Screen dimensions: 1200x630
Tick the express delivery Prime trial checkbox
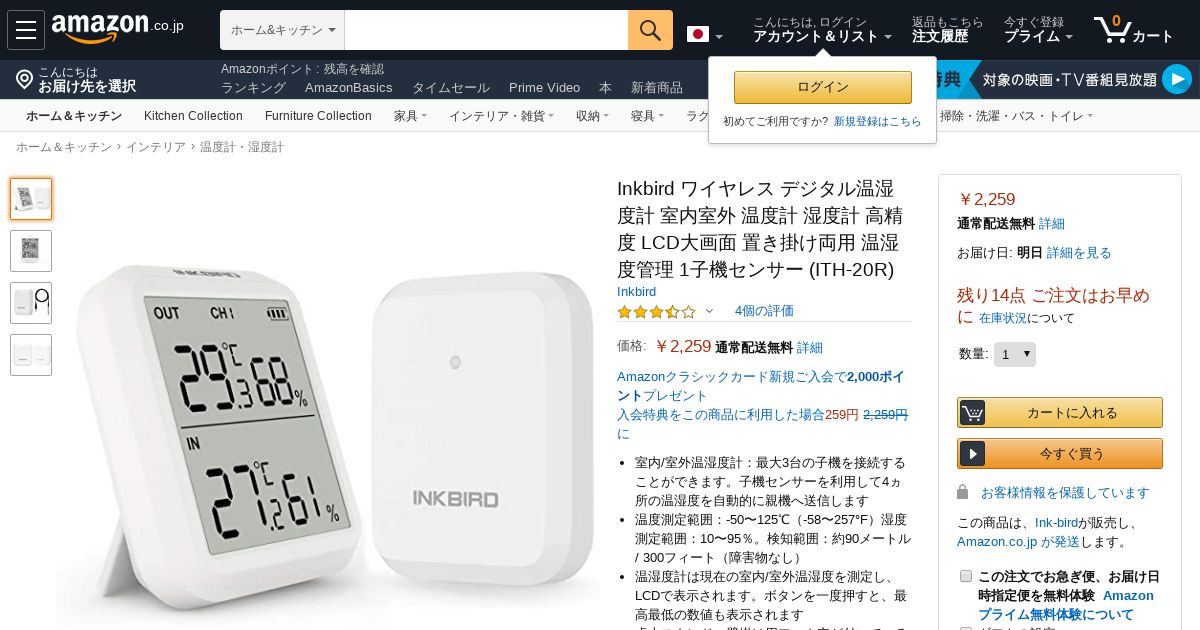pyautogui.click(x=966, y=576)
